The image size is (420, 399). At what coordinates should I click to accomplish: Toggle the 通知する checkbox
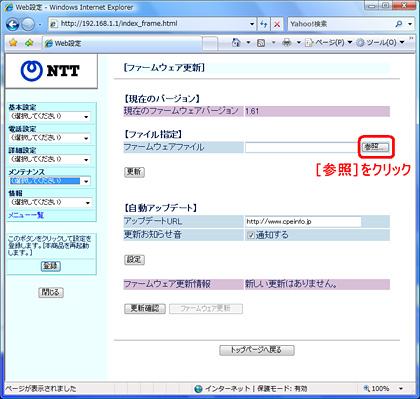tap(251, 235)
